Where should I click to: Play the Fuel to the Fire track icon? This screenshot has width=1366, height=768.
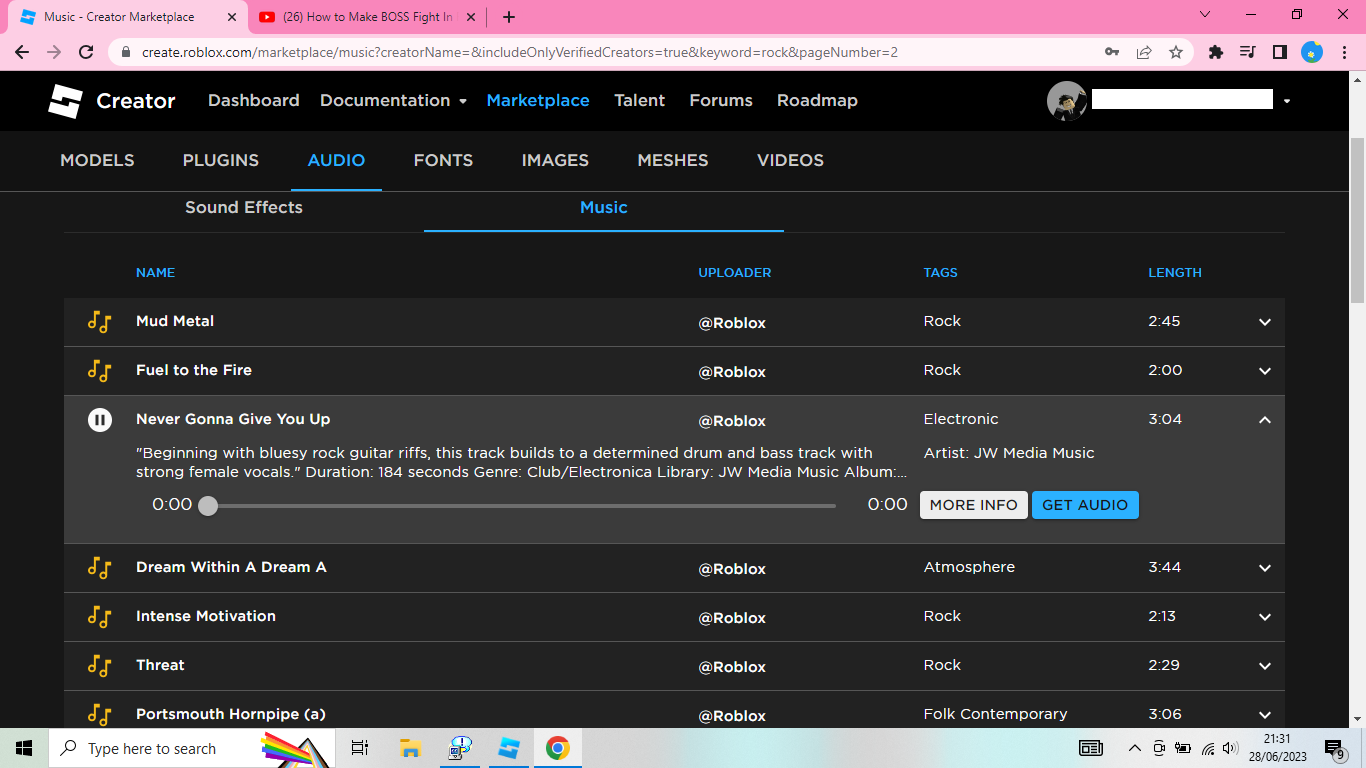pos(99,371)
